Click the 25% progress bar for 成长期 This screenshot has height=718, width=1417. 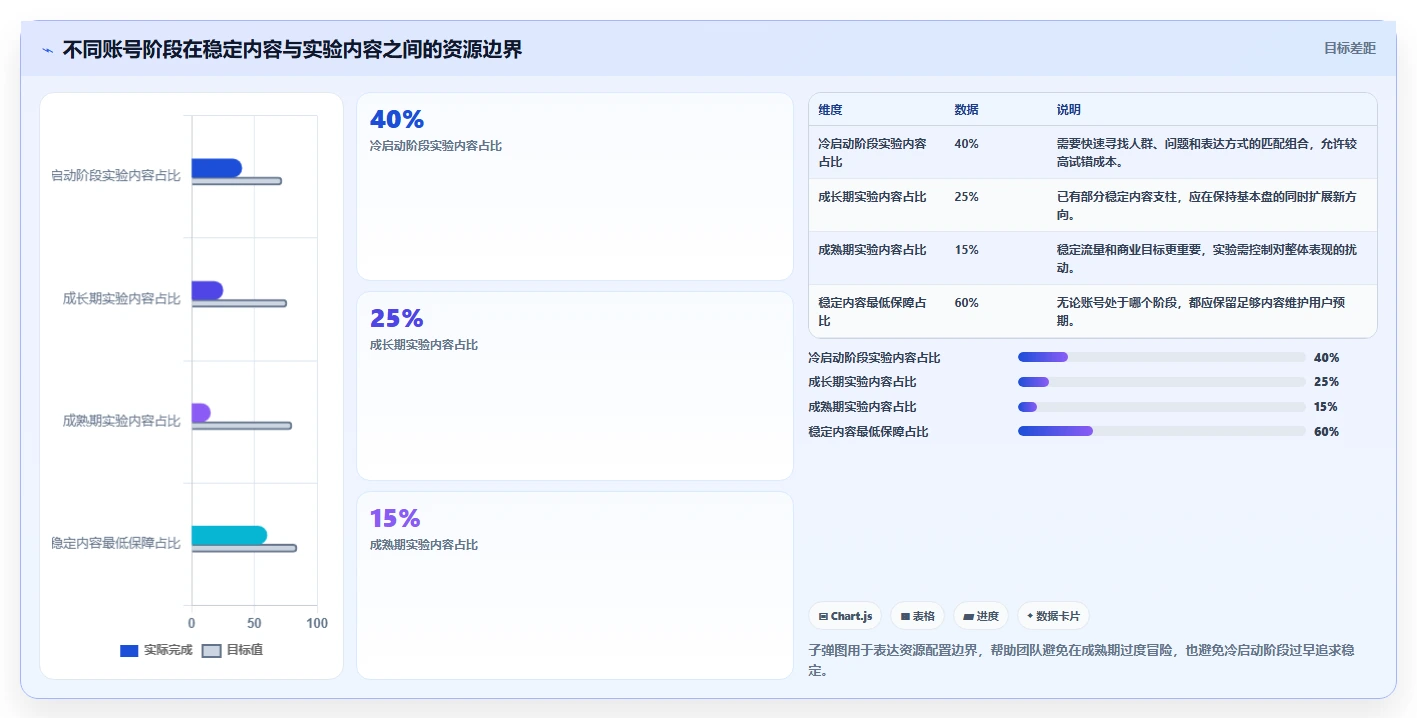[x=1162, y=382]
